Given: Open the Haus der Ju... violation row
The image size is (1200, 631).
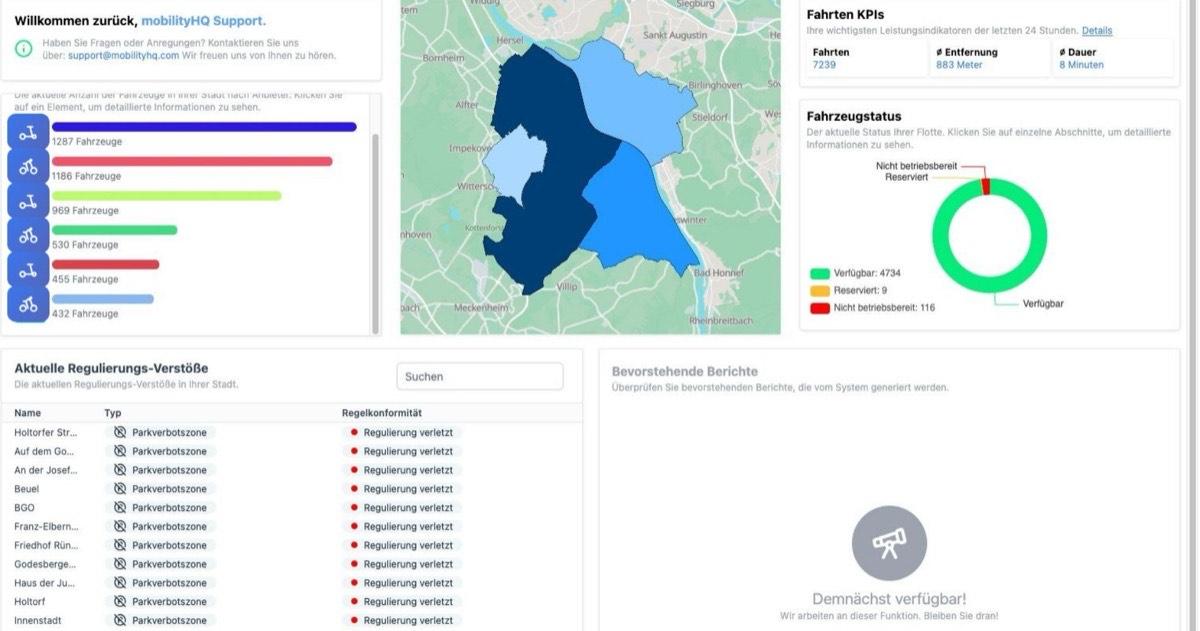Looking at the screenshot, I should (292, 583).
